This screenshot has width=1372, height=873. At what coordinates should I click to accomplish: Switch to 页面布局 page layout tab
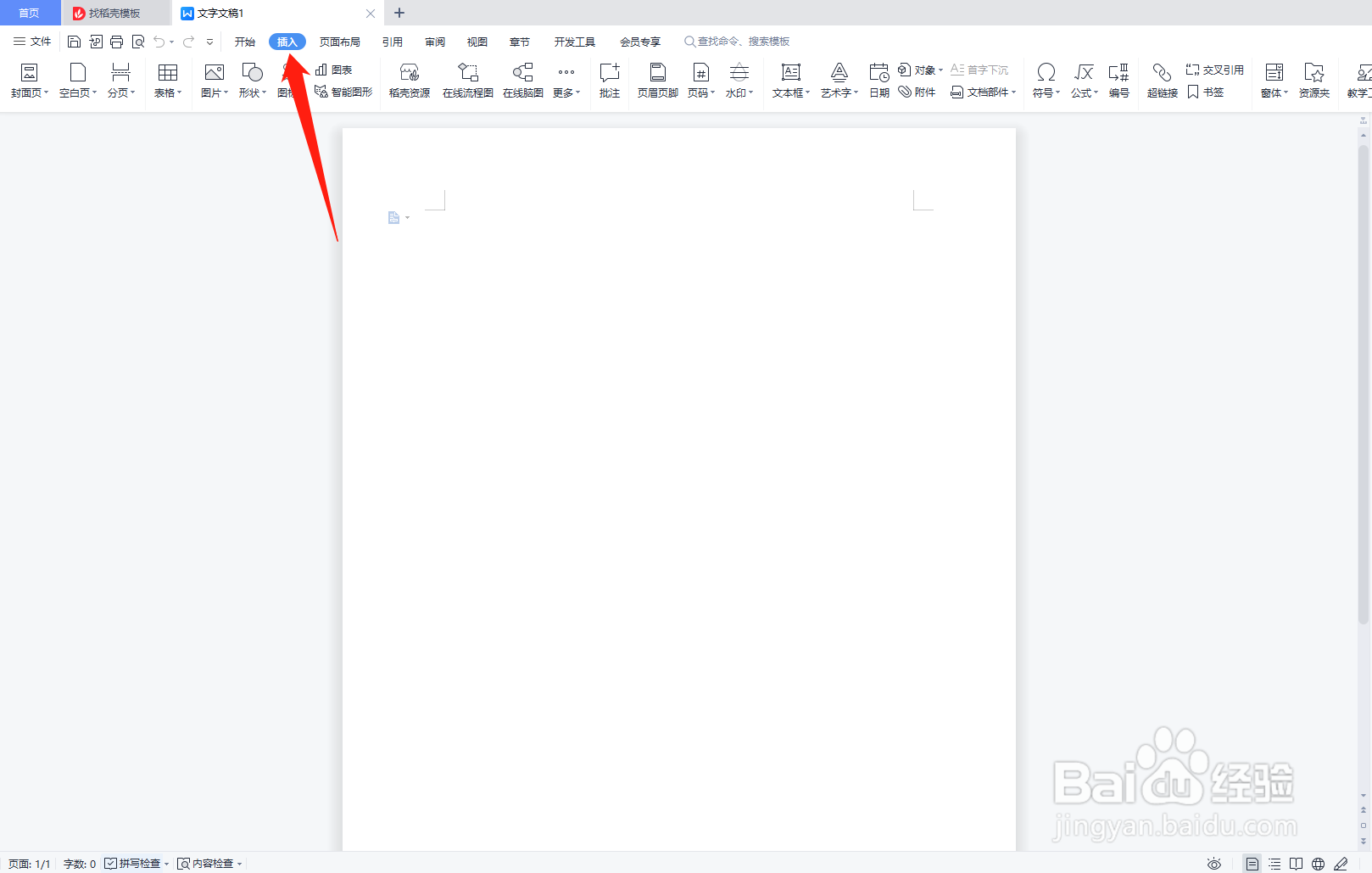340,42
